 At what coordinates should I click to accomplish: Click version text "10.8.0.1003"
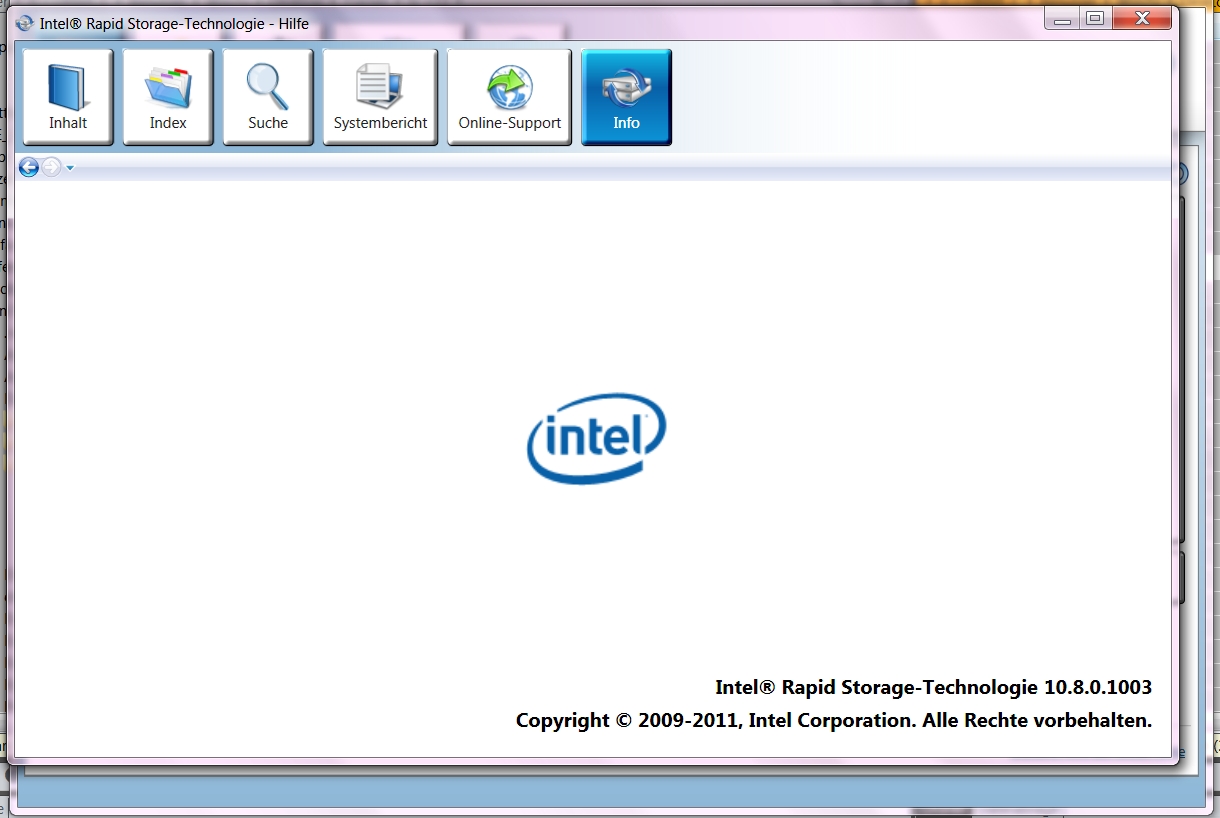pos(1098,687)
